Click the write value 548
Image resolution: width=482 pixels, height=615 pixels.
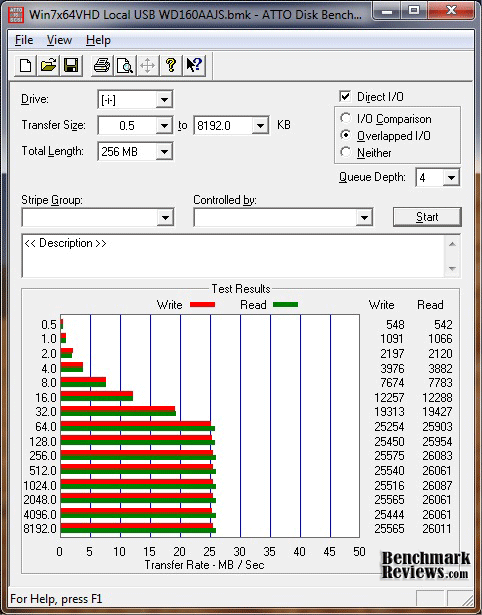pos(395,325)
